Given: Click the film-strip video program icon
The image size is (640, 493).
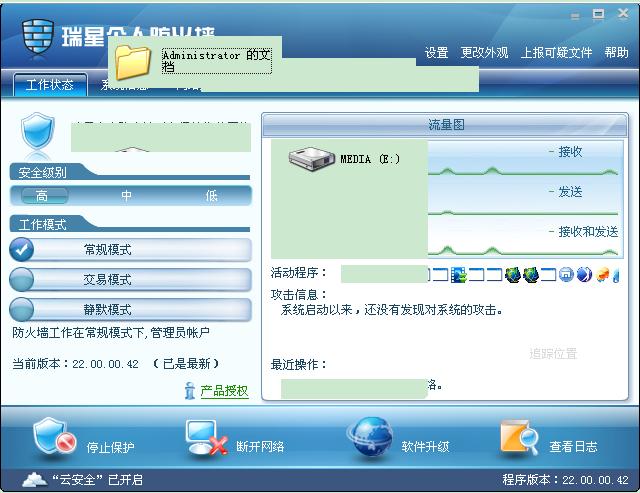Looking at the screenshot, I should coord(458,275).
